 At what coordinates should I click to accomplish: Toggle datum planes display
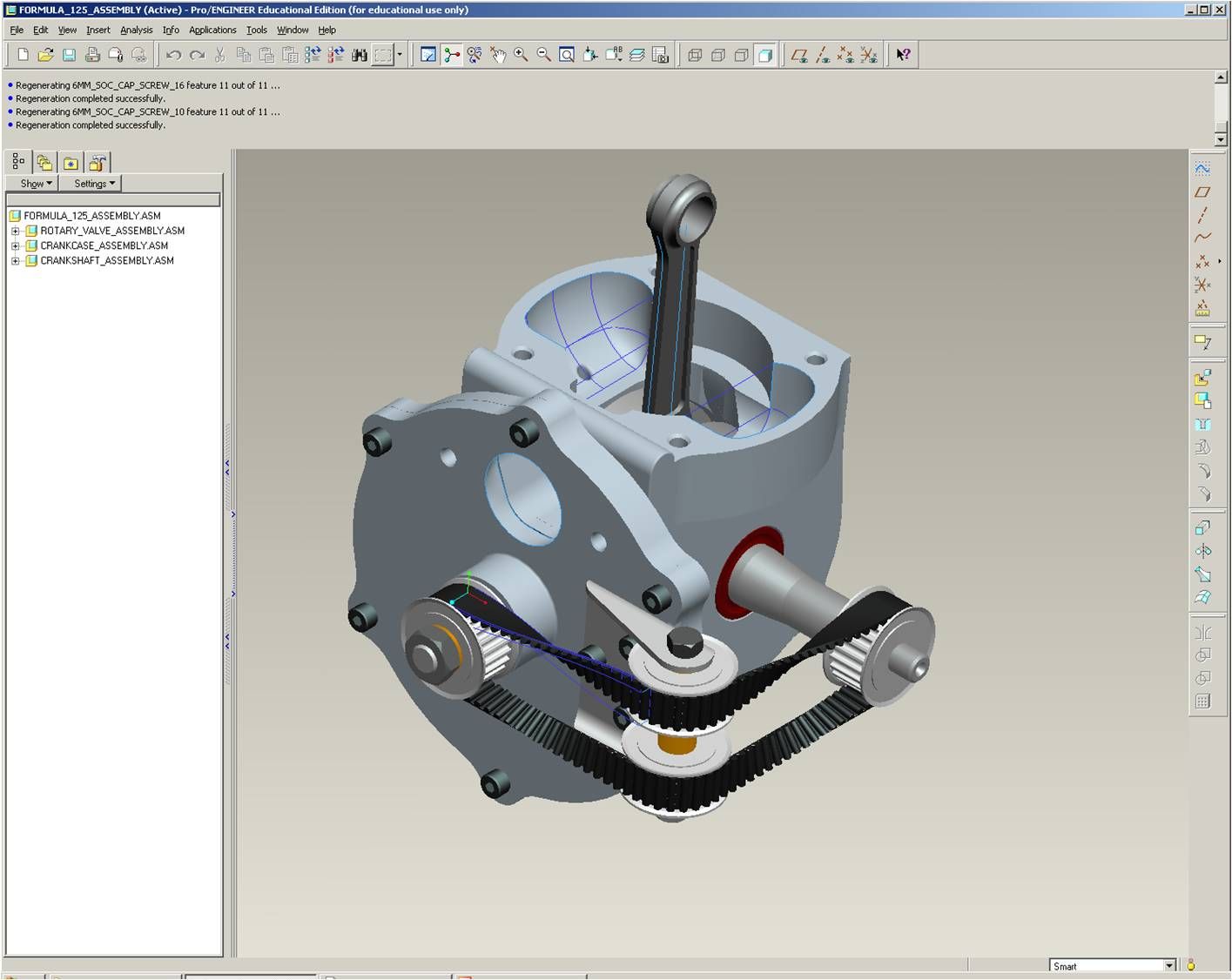pyautogui.click(x=799, y=55)
